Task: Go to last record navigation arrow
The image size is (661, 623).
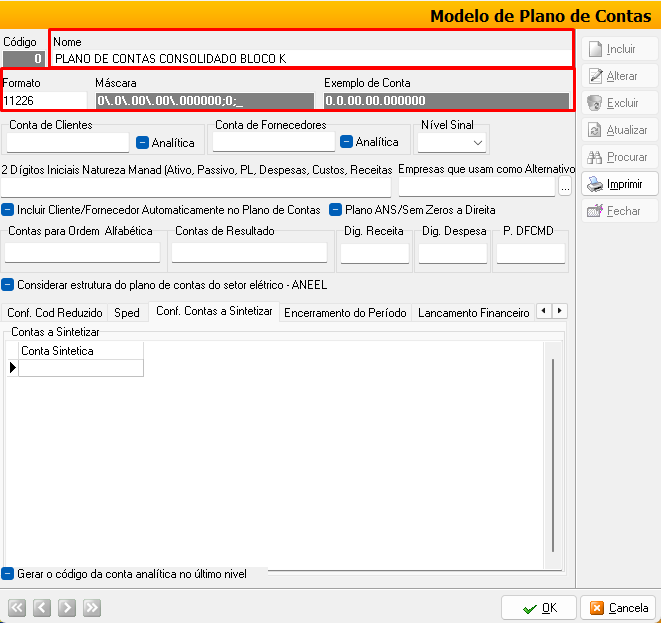Action: [92, 607]
